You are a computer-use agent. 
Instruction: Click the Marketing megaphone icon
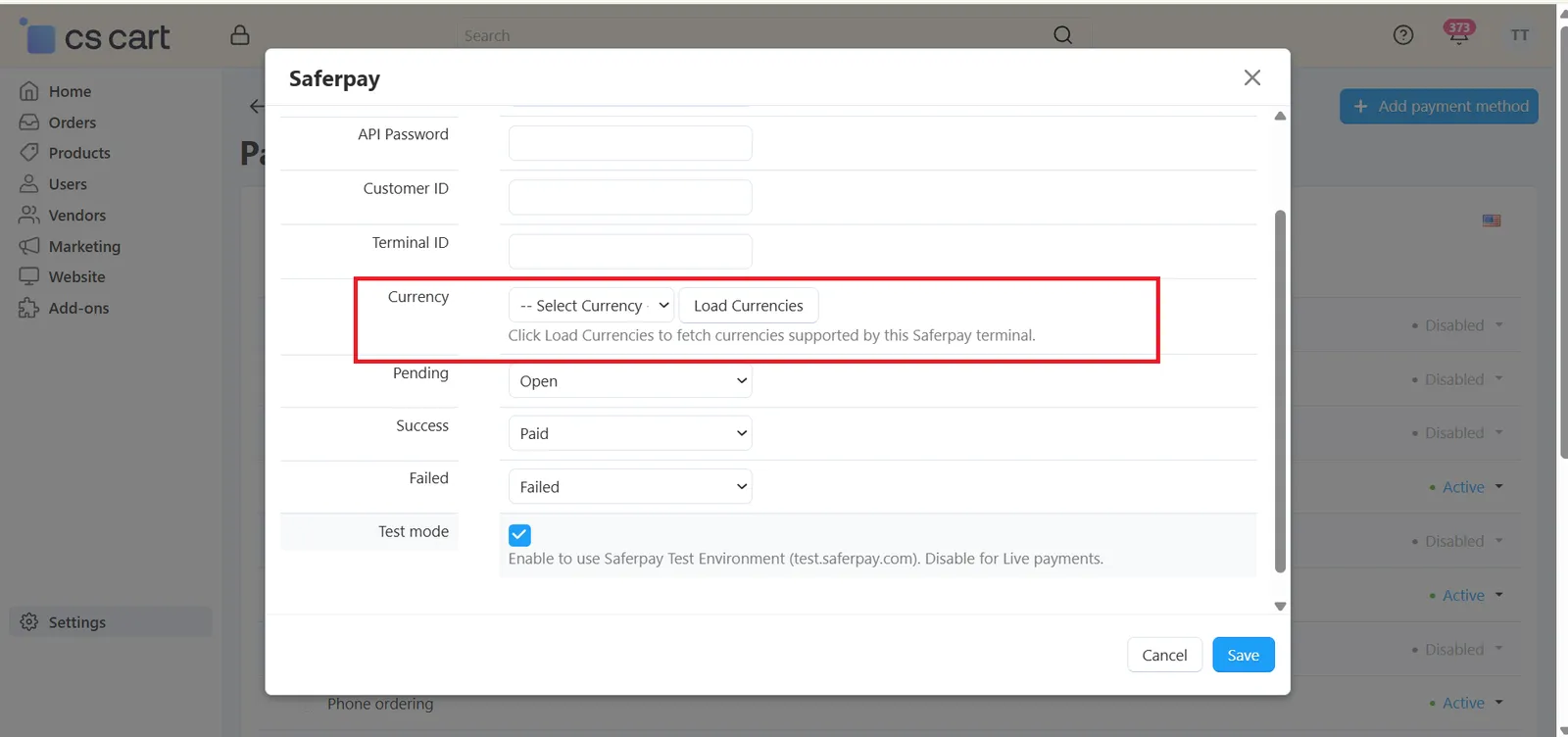pos(29,246)
